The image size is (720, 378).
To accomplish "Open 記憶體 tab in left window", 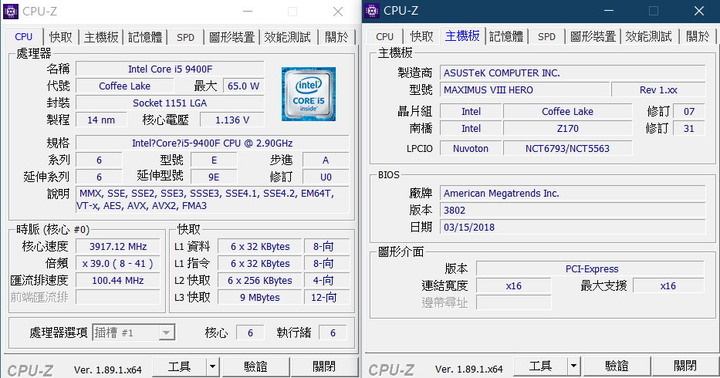I will coord(145,37).
